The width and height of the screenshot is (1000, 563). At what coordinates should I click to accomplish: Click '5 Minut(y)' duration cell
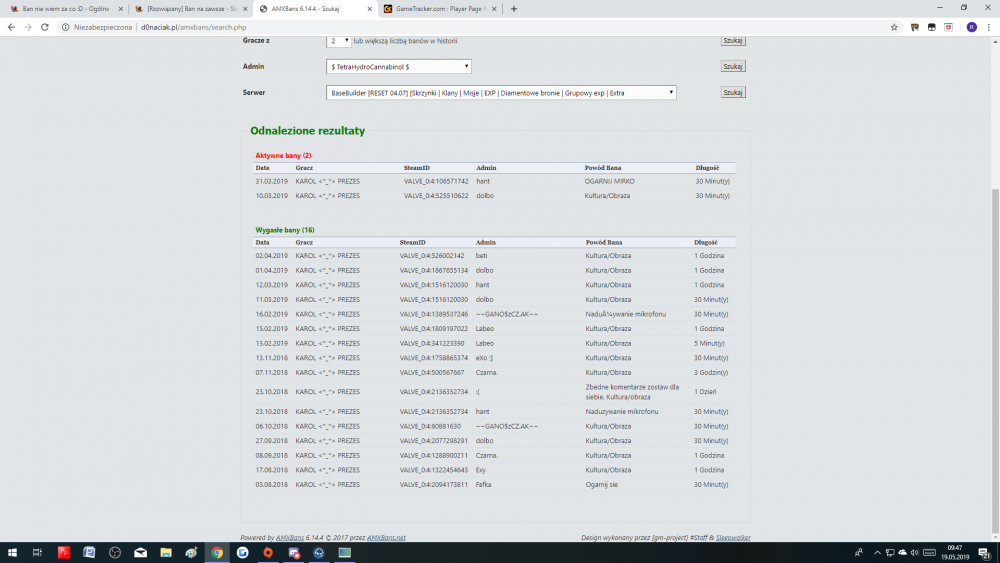tap(709, 343)
